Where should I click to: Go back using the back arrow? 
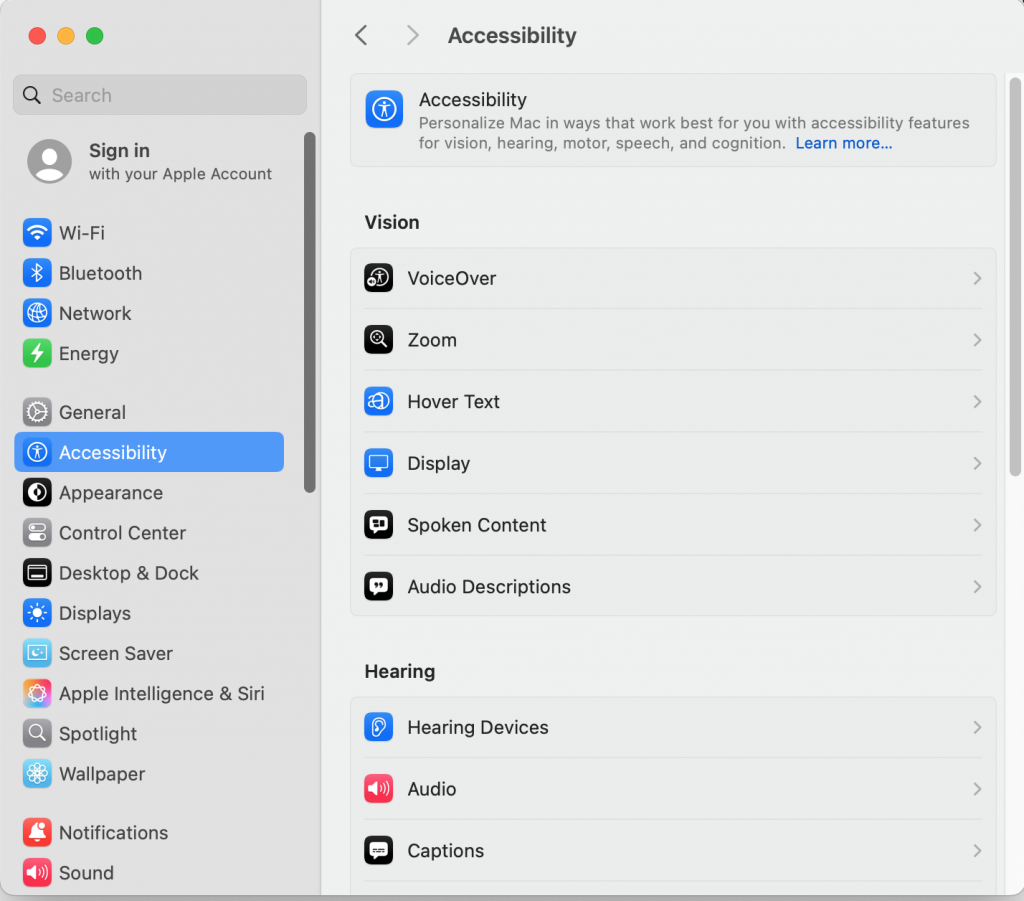[362, 36]
